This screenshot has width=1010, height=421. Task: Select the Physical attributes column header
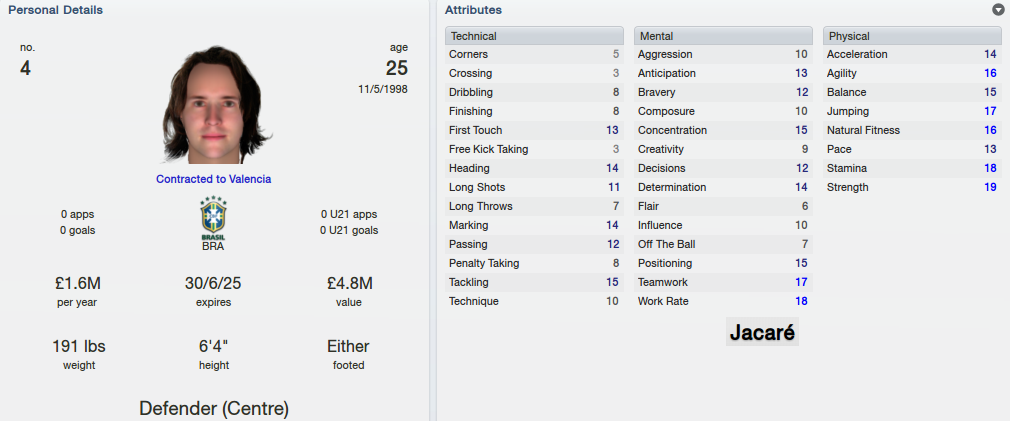[912, 36]
